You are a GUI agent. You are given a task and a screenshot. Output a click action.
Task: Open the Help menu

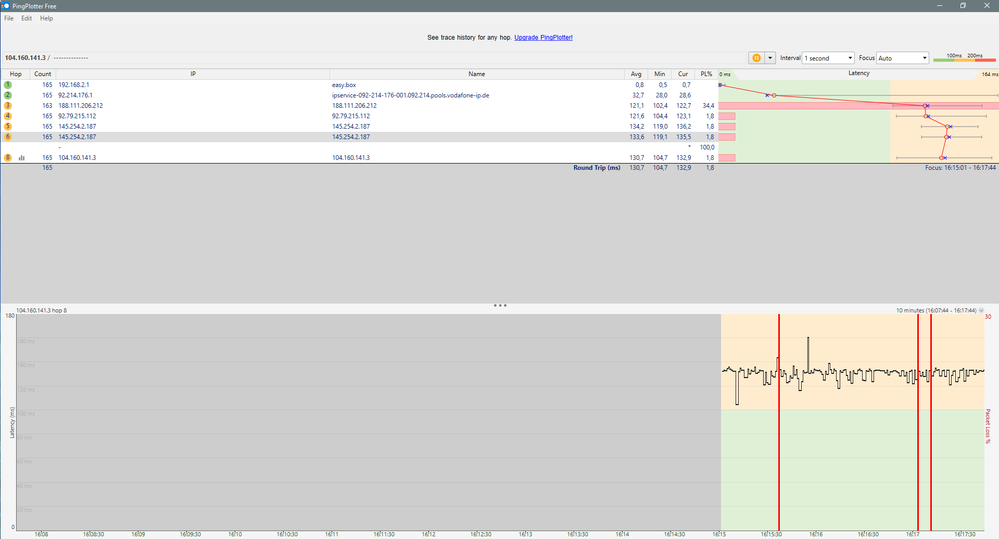[47, 18]
